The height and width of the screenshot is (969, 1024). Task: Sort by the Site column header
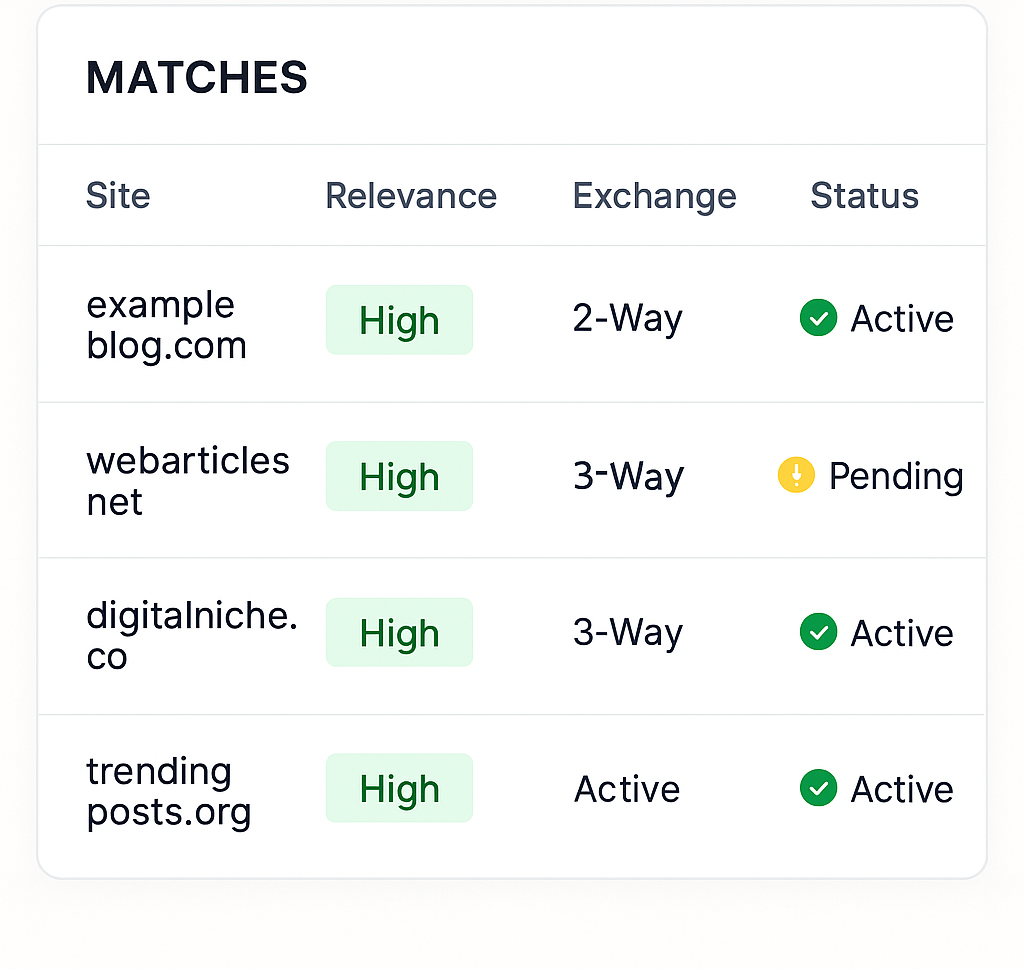pyautogui.click(x=118, y=196)
